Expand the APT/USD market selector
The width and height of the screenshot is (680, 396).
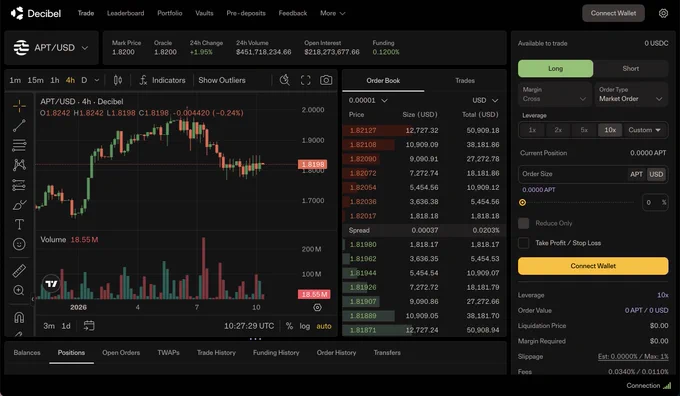click(x=51, y=48)
